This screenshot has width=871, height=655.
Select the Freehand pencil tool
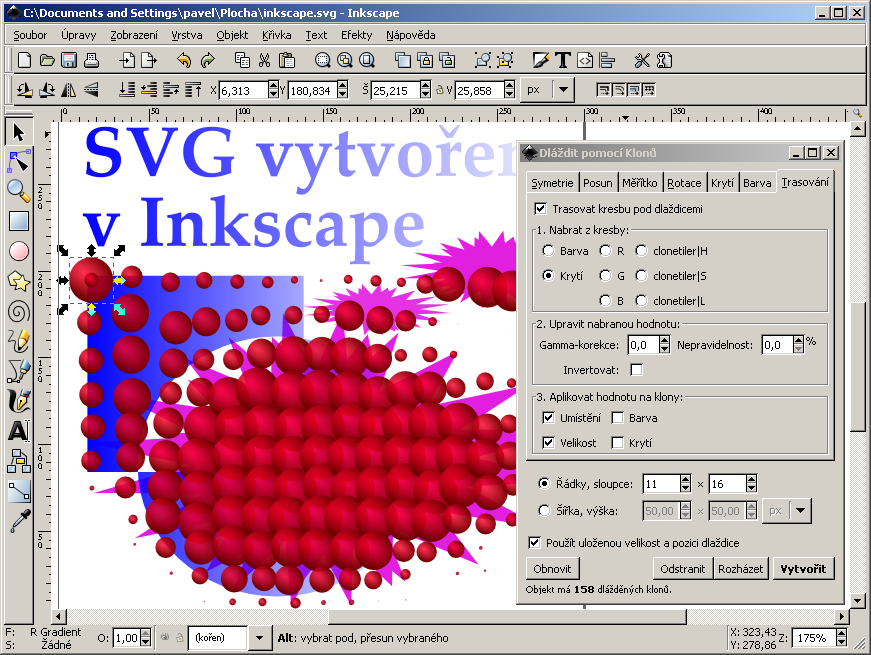point(19,341)
